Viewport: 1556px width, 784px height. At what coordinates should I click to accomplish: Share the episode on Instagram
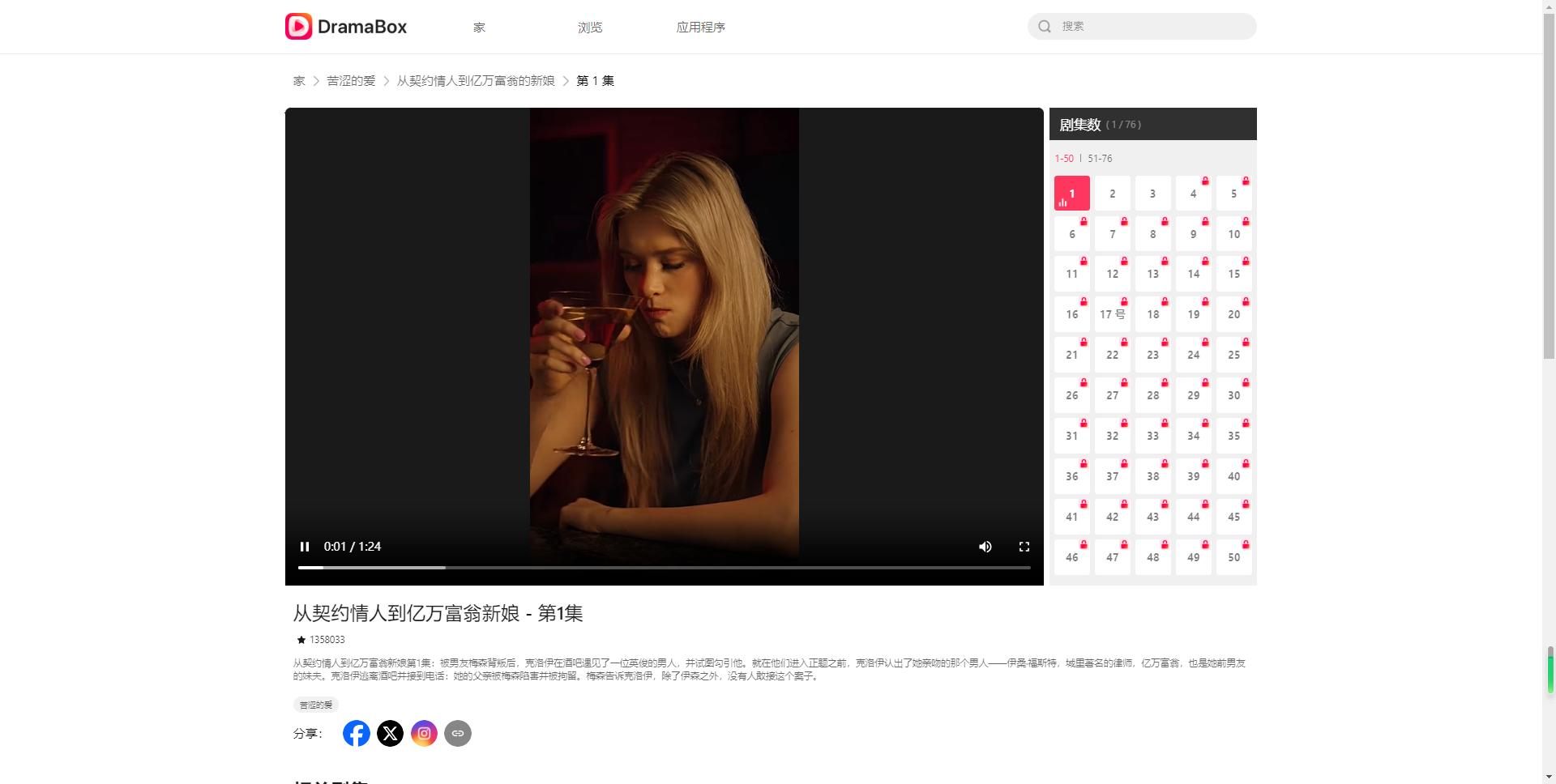(x=424, y=734)
